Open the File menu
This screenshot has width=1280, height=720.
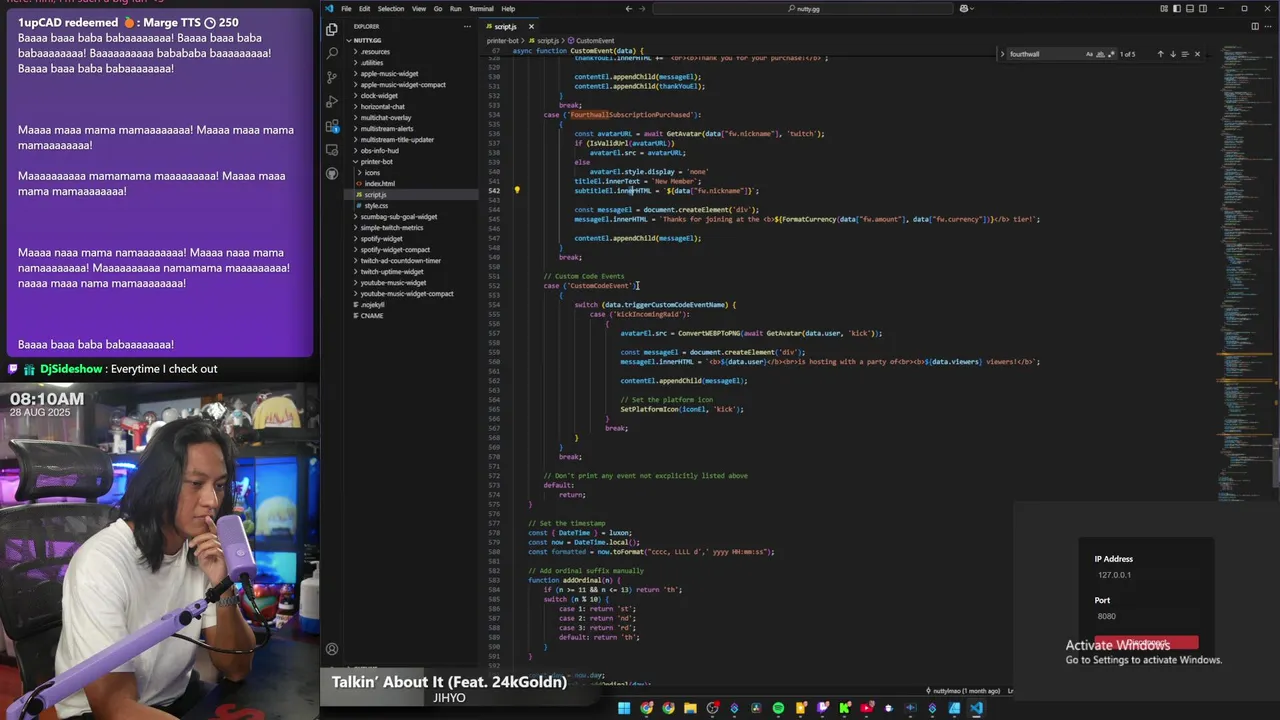tap(346, 9)
